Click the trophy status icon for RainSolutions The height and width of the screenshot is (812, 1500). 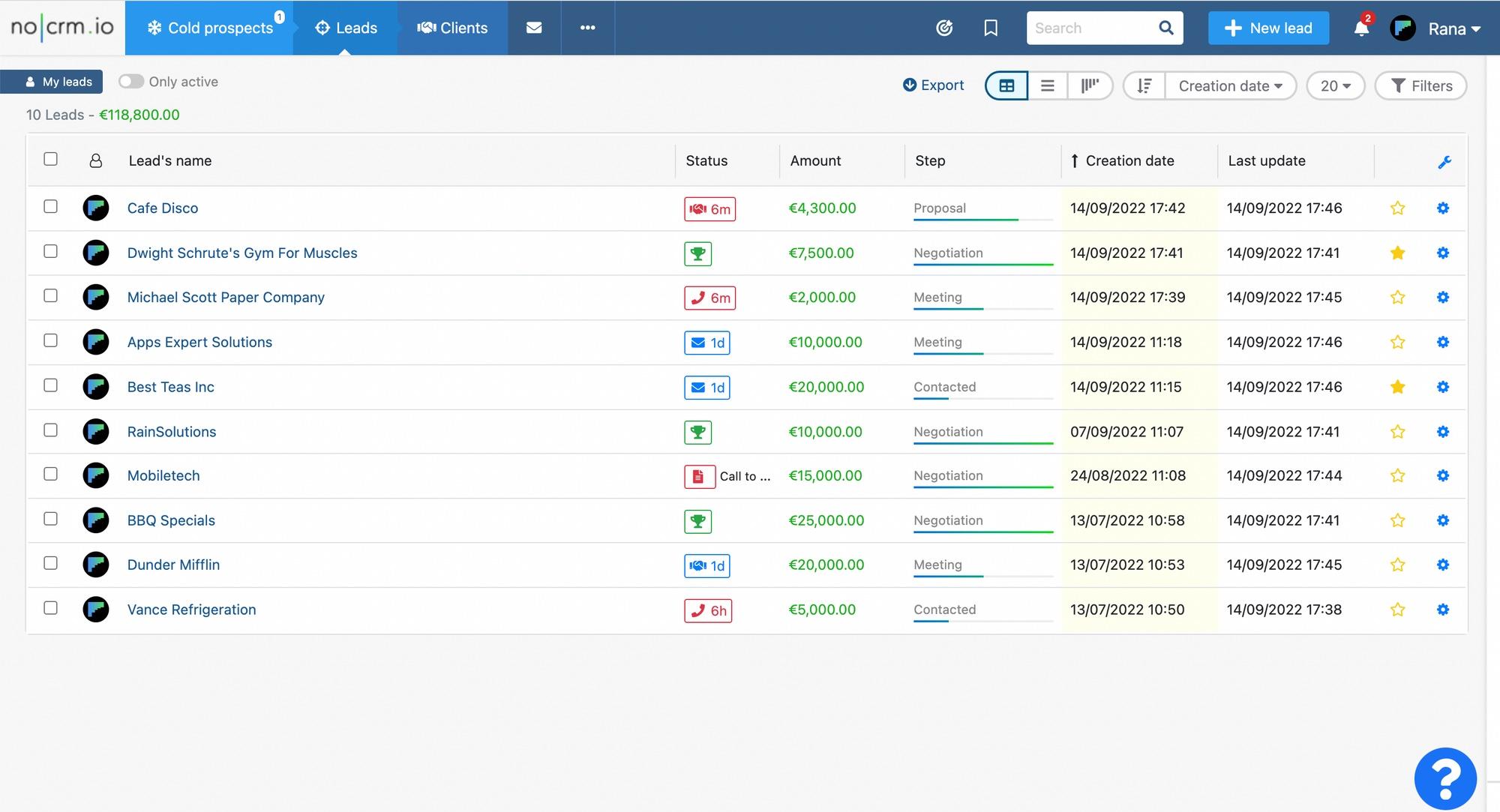tap(697, 432)
